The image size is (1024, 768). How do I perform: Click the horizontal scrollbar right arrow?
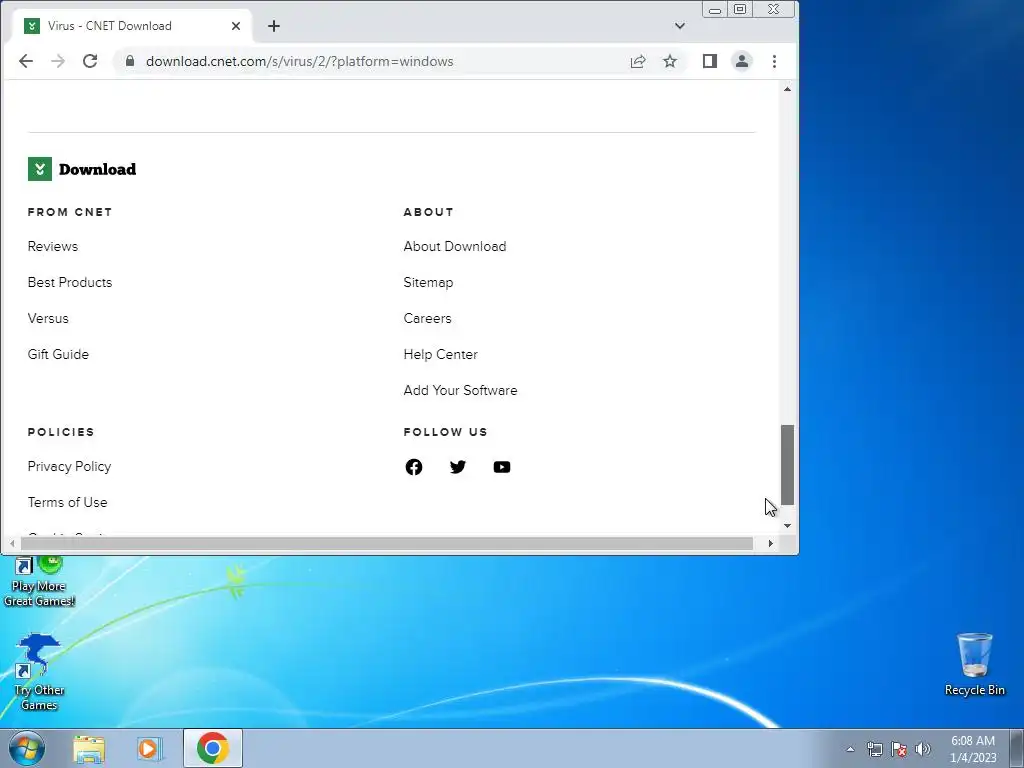(771, 543)
